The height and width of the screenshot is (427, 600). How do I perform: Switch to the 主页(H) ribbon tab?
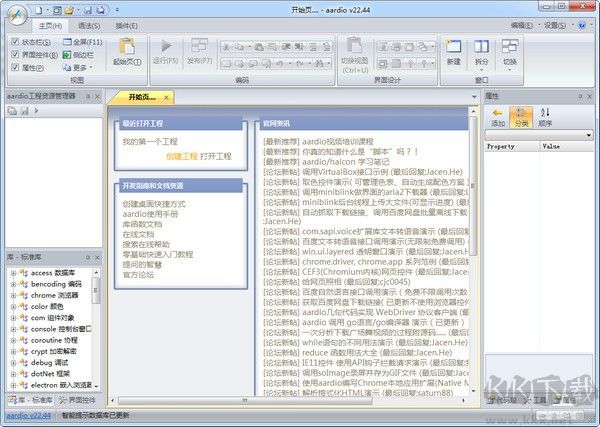[x=50, y=26]
